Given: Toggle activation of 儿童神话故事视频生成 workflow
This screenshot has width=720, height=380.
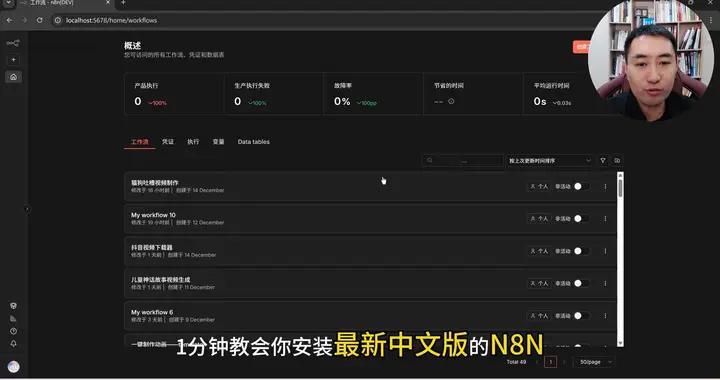Looking at the screenshot, I should pos(581,283).
